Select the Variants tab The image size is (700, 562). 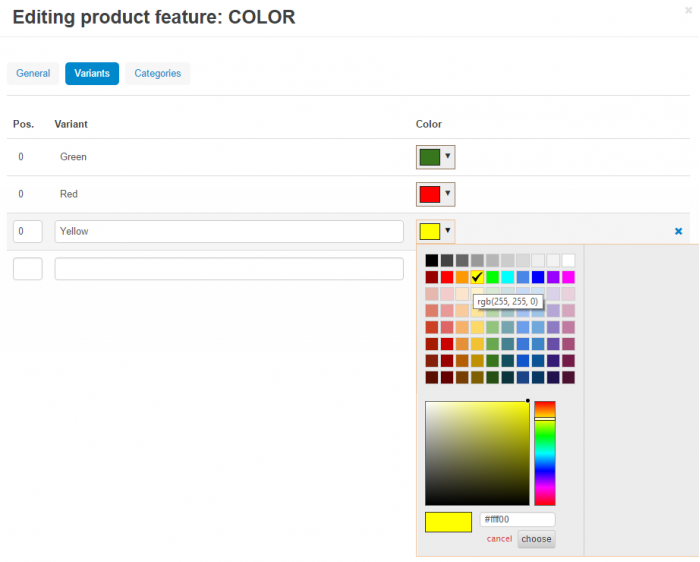[x=92, y=73]
